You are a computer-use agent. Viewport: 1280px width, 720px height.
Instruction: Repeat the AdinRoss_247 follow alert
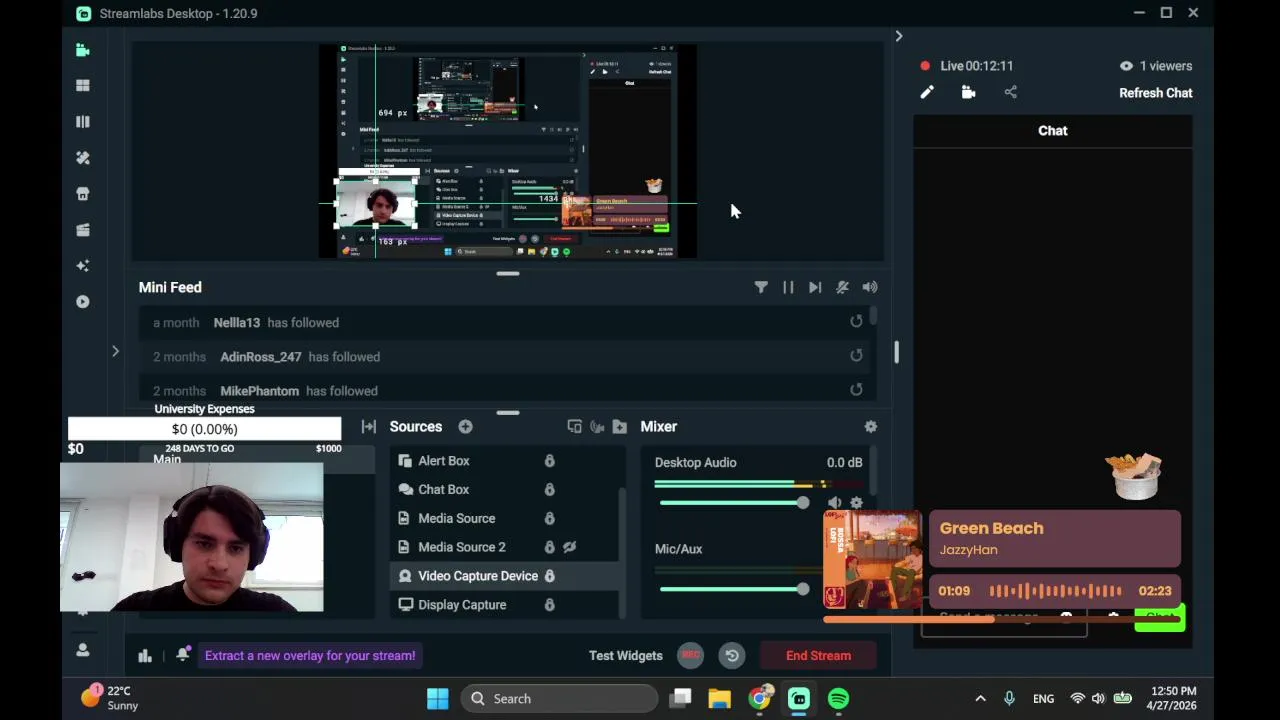[x=856, y=356]
